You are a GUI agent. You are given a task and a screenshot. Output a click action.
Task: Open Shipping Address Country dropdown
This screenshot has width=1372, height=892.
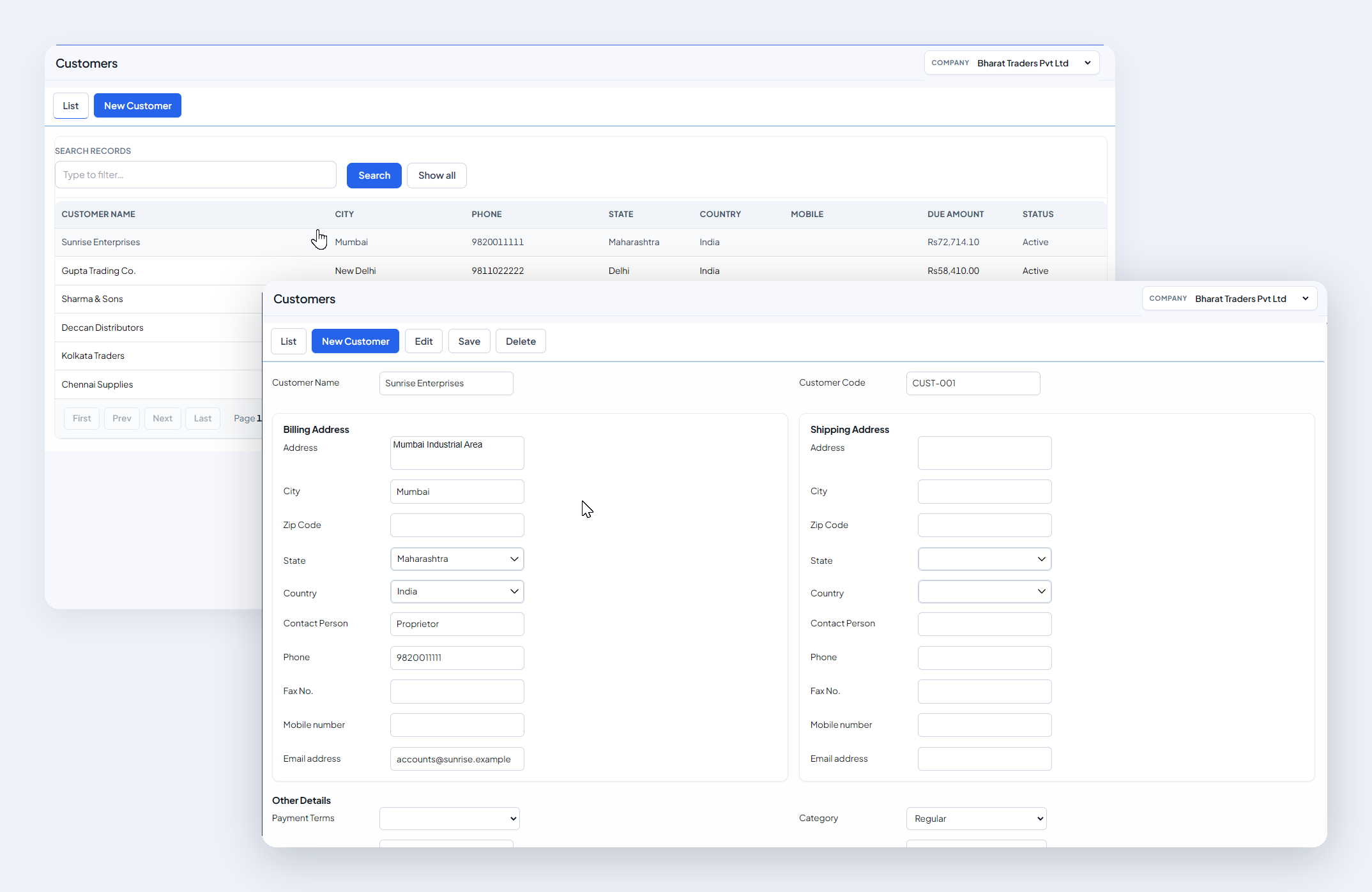click(985, 592)
